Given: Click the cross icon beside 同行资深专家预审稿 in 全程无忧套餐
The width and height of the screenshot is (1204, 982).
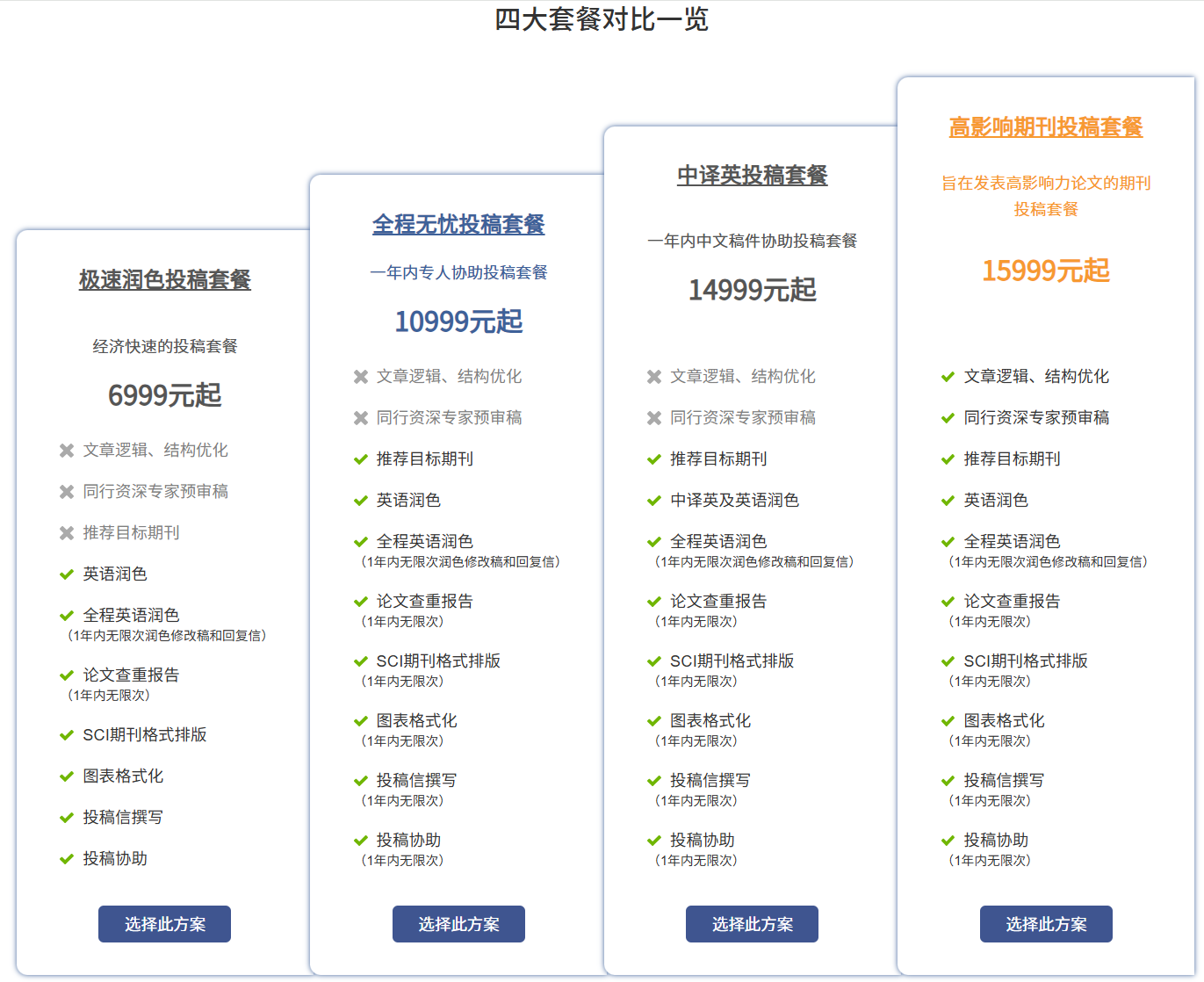Looking at the screenshot, I should tap(361, 417).
